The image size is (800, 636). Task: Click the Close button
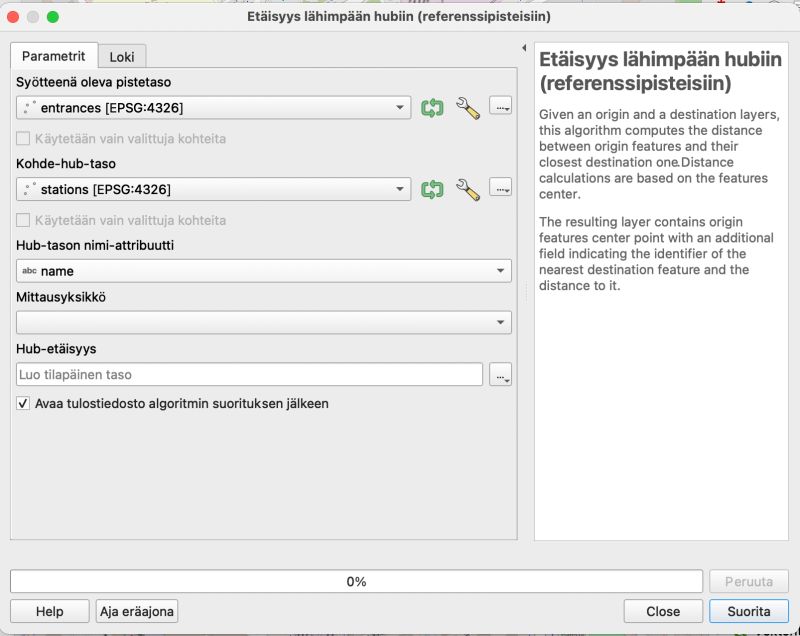(663, 611)
